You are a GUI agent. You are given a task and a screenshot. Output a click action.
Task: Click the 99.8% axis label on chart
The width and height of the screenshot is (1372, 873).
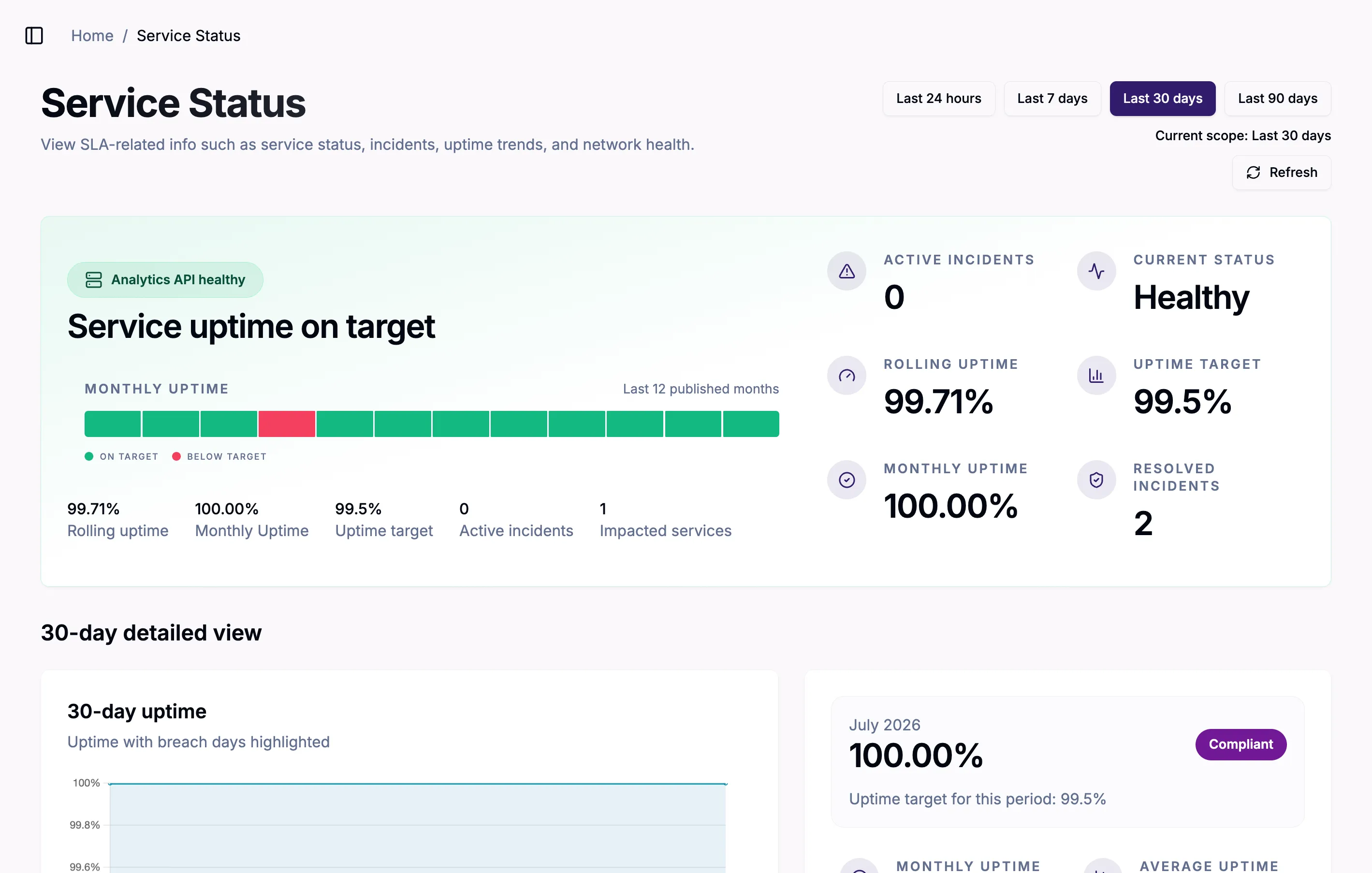coord(85,825)
